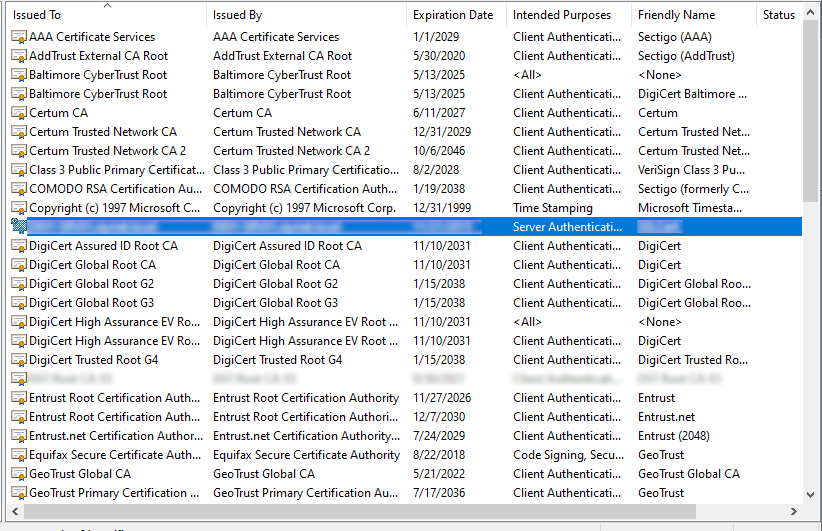Click the Equifax Secure Certificate icon
Screen dimensions: 822x531
coord(18,455)
